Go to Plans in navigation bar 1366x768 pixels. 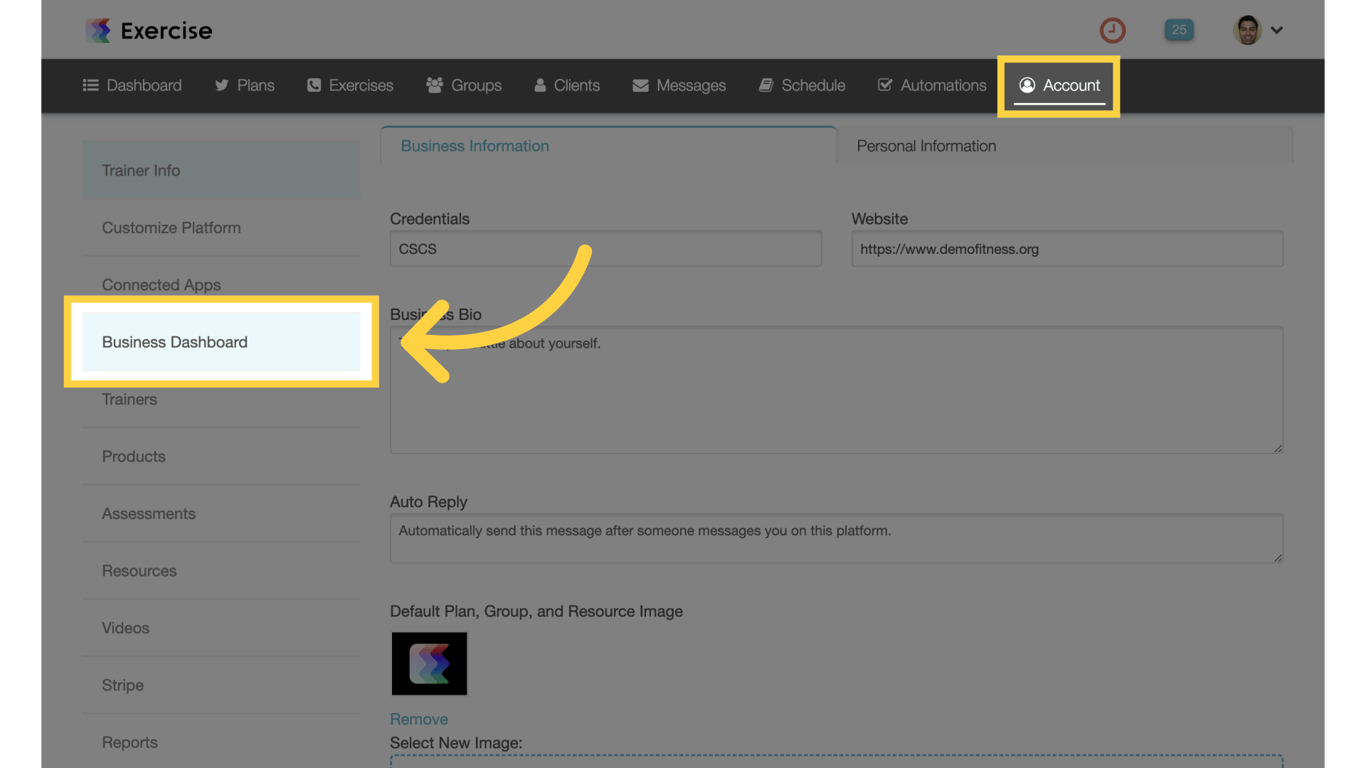click(x=245, y=85)
